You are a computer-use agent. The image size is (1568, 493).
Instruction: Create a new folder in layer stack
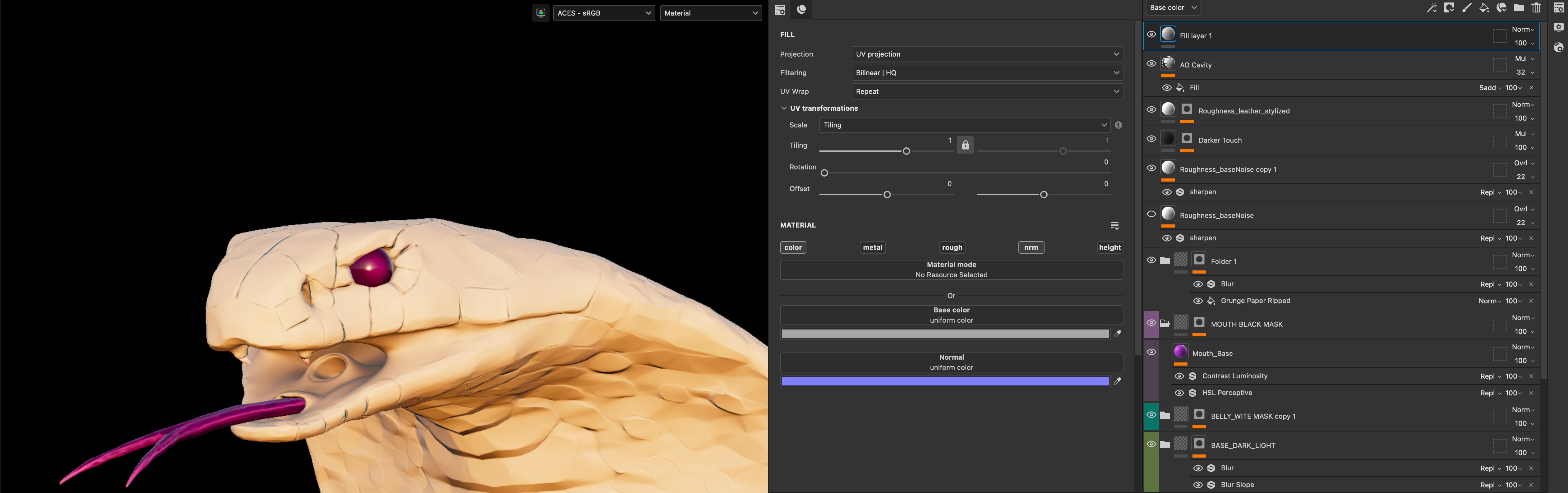1519,8
